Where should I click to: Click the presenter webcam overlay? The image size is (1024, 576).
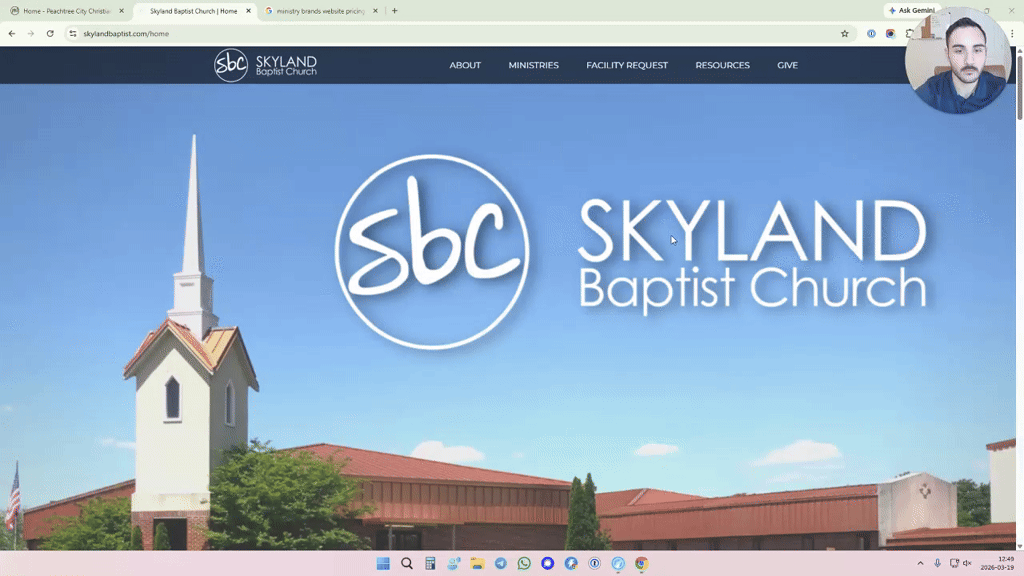point(958,61)
